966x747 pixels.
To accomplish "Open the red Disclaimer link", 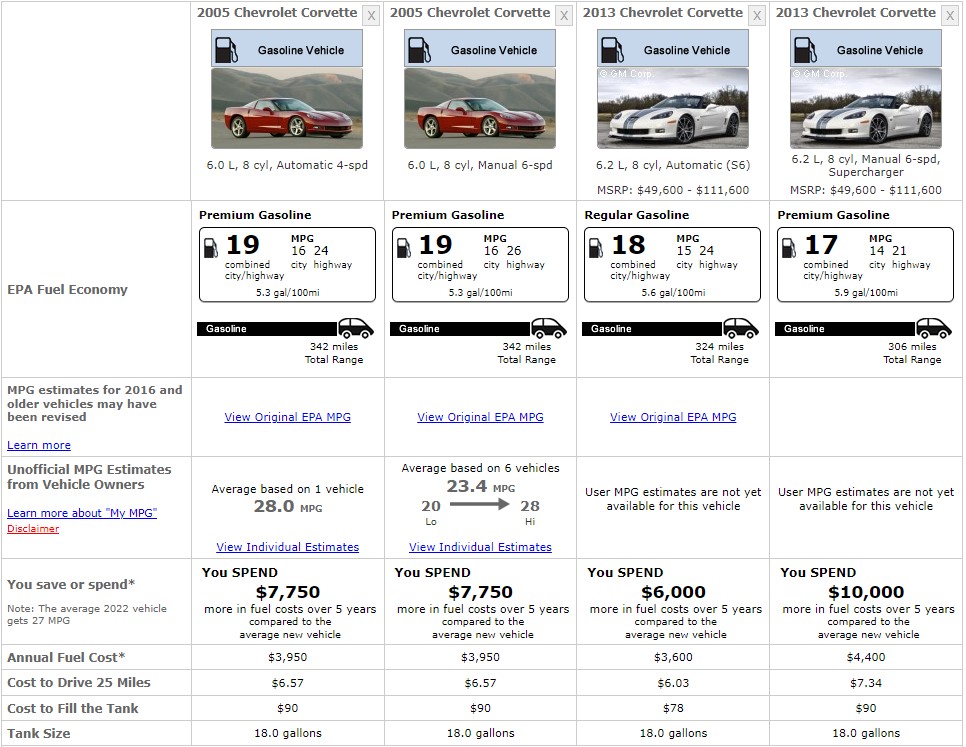I will click(33, 528).
